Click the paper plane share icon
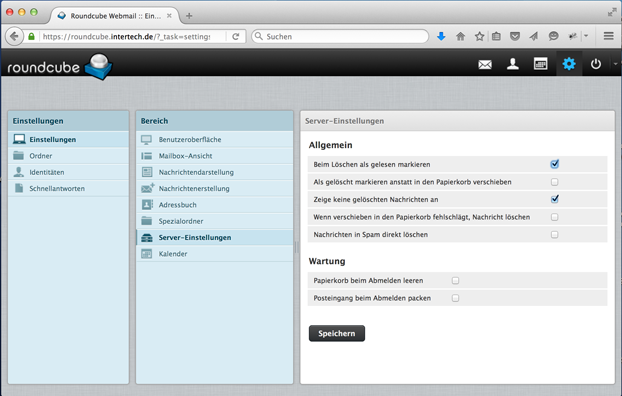The height and width of the screenshot is (396, 622). click(534, 37)
